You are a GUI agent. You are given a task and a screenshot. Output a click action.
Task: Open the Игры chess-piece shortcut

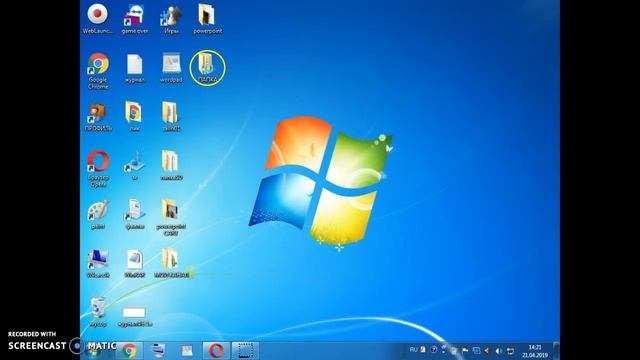171,18
